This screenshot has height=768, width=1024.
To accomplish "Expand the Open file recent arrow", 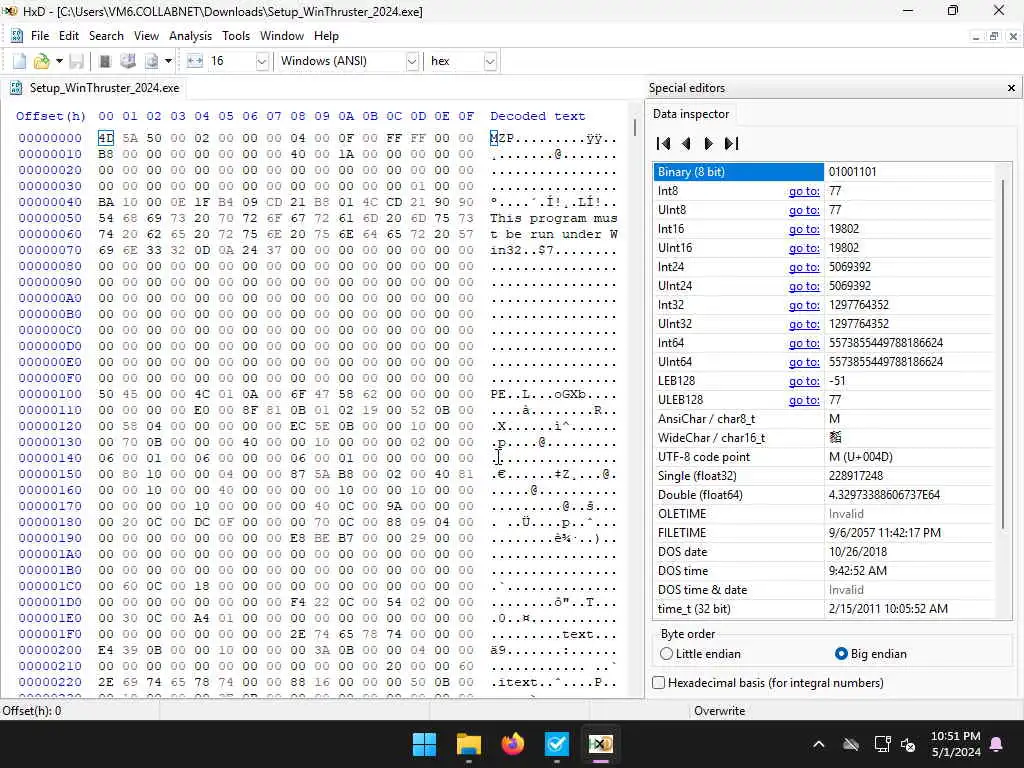I will (x=59, y=61).
